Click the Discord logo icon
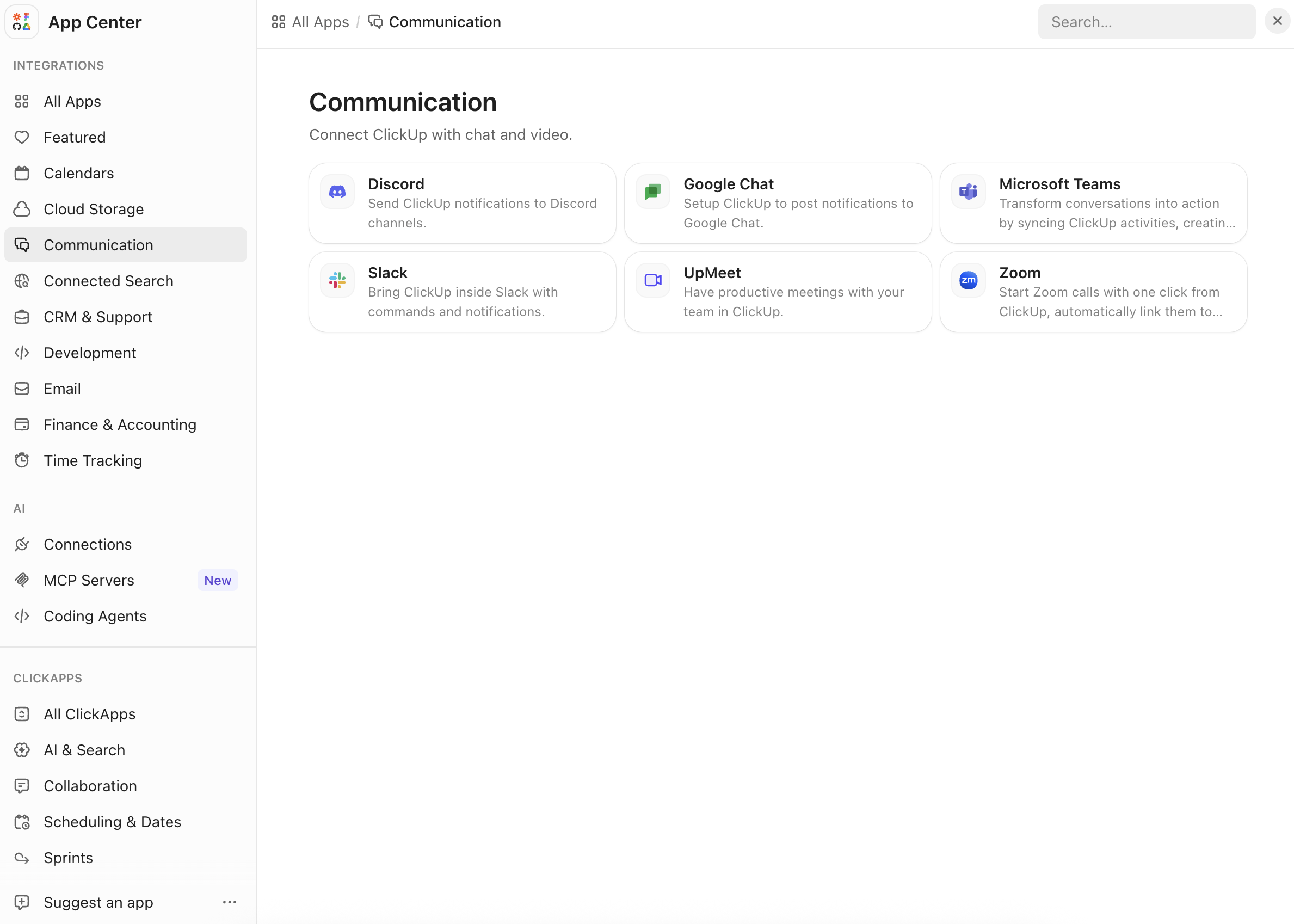This screenshot has height=924, width=1294. [x=337, y=192]
